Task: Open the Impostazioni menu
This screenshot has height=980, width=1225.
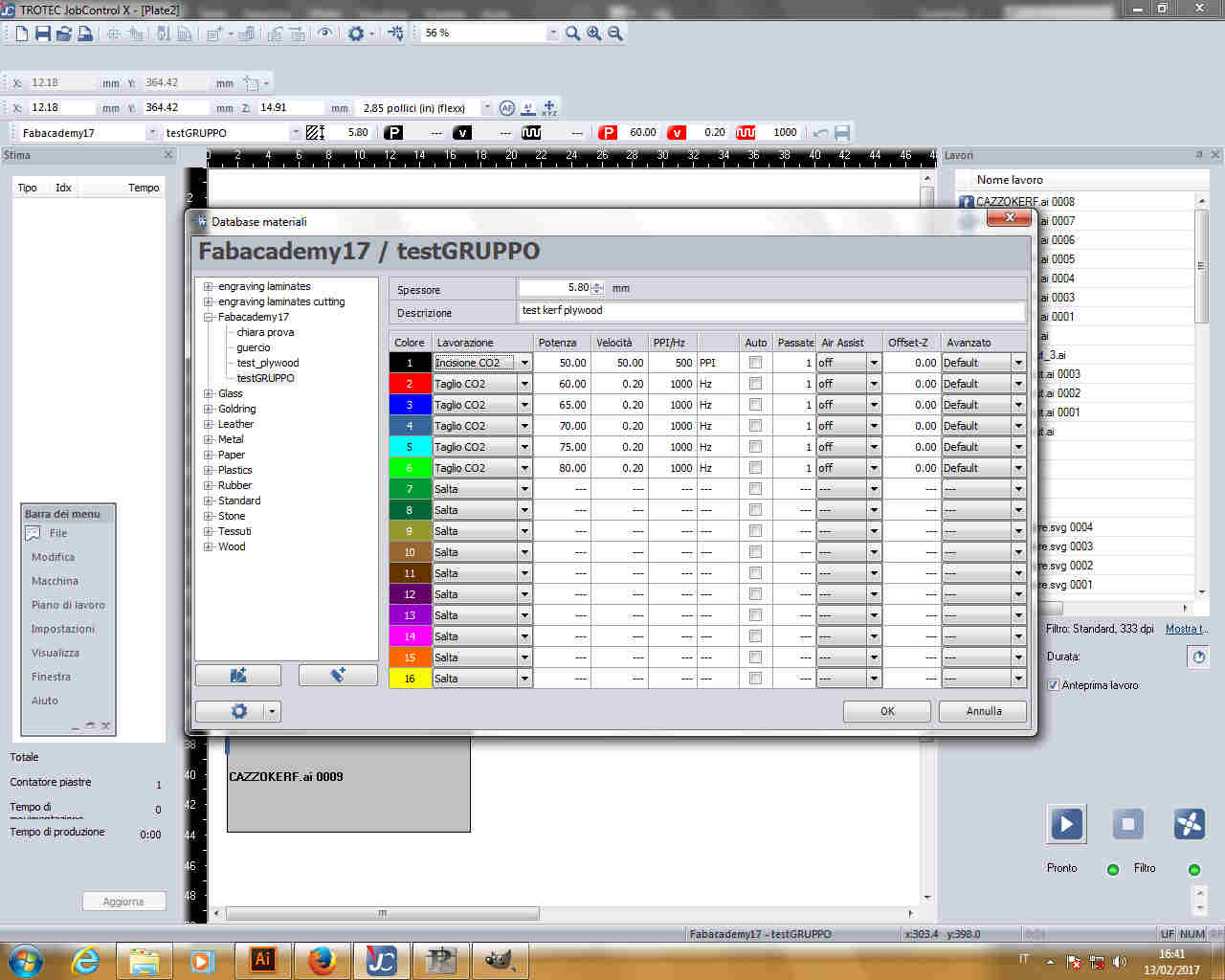Action: click(63, 629)
